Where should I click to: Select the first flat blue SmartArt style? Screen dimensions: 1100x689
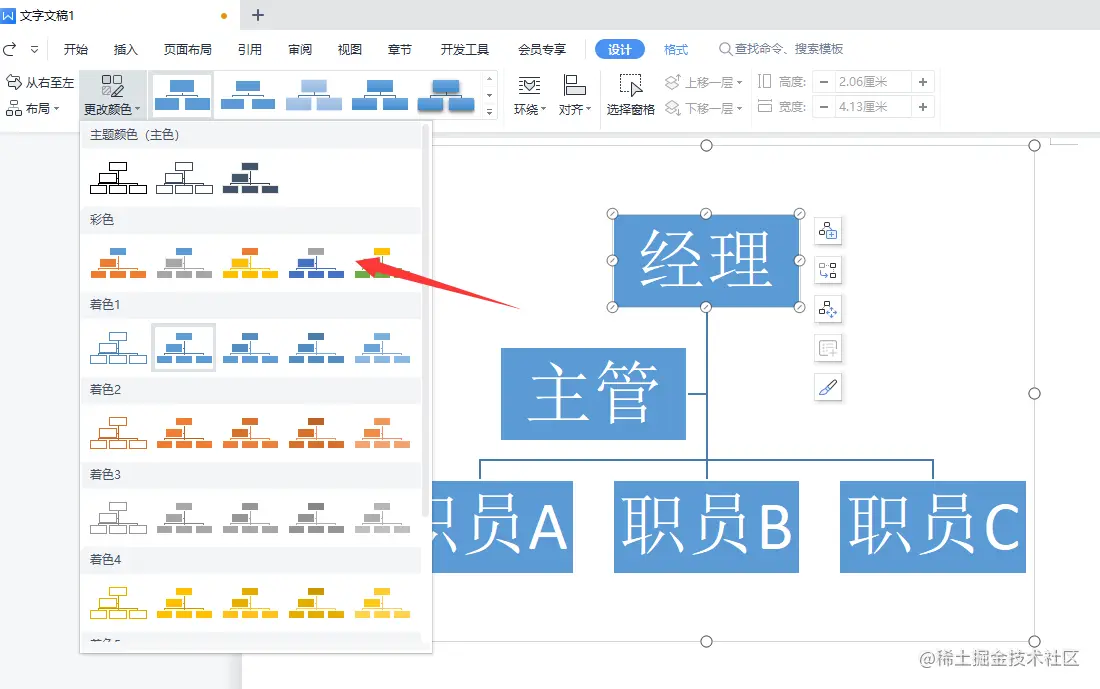[182, 95]
